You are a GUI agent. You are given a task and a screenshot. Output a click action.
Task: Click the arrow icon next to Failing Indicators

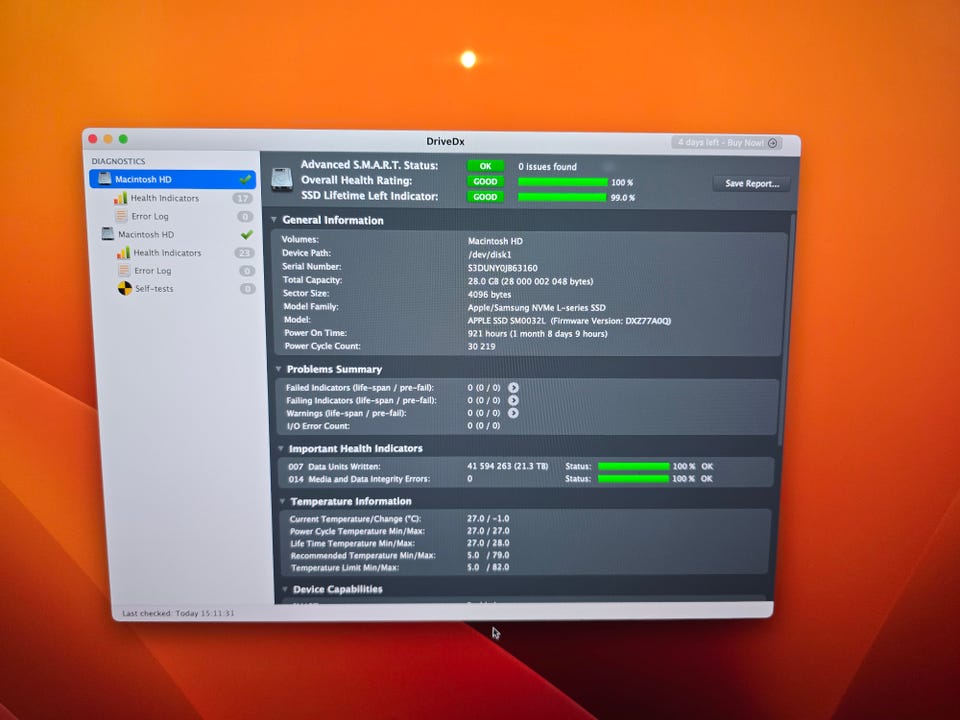click(x=513, y=400)
